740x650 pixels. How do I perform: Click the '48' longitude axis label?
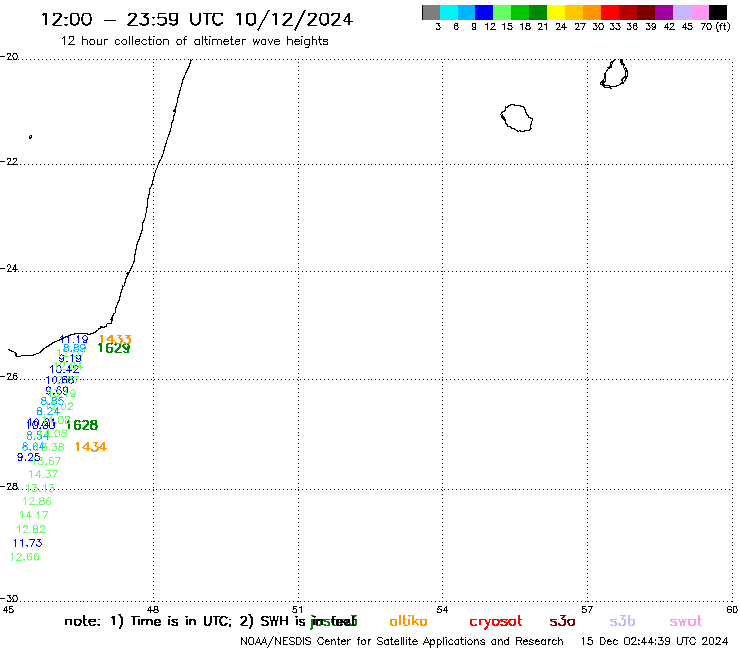[x=152, y=609]
